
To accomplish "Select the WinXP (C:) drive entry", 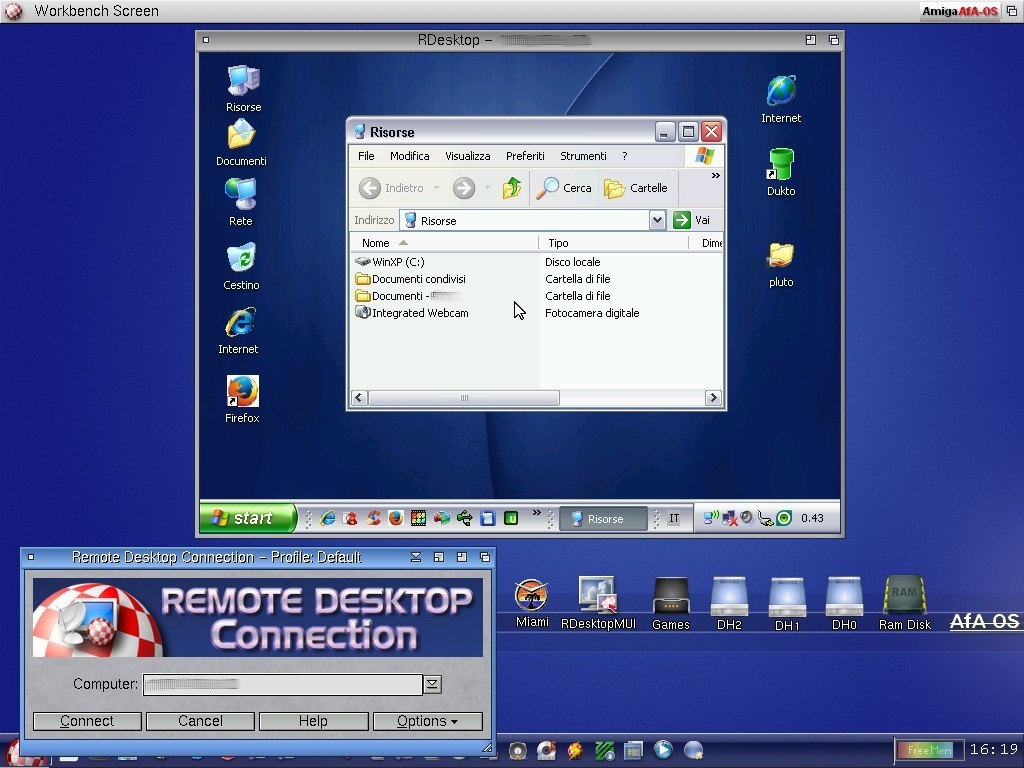I will point(398,262).
